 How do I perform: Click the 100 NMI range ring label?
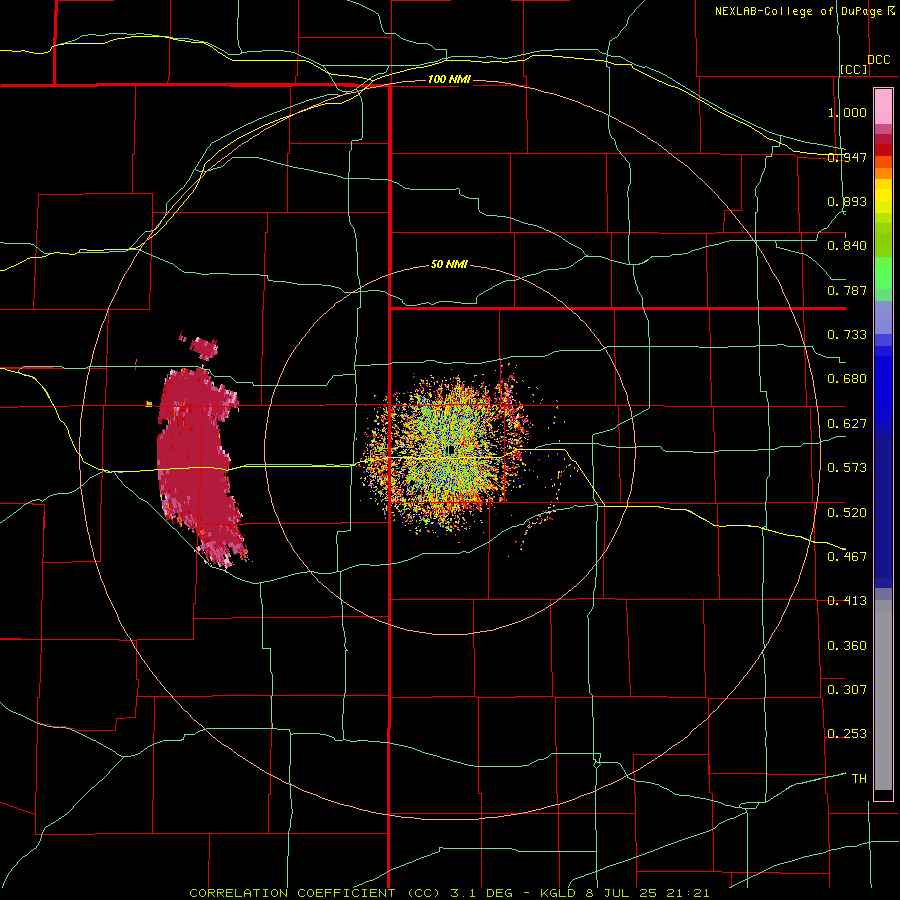click(x=449, y=79)
